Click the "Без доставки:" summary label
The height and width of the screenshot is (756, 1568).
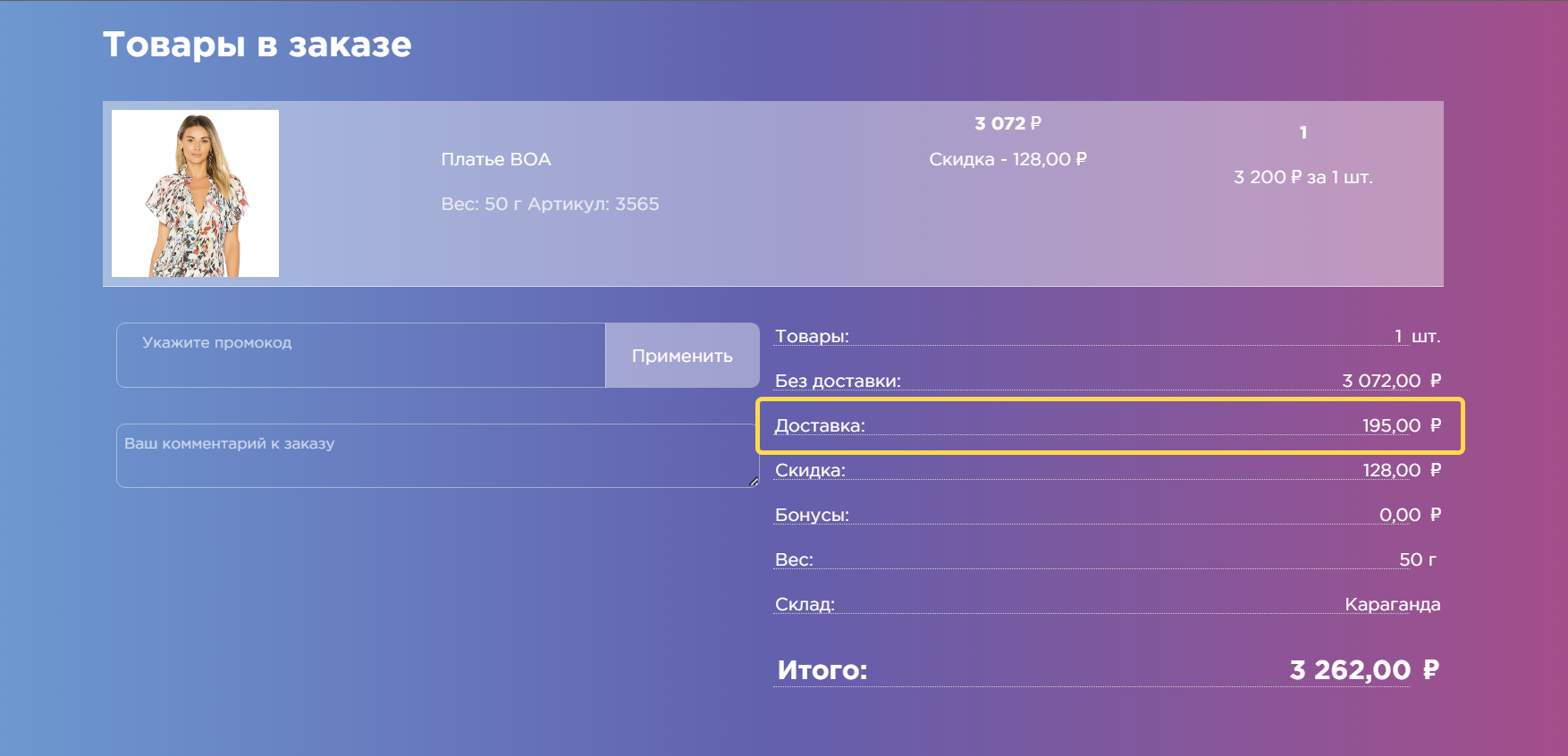(838, 382)
